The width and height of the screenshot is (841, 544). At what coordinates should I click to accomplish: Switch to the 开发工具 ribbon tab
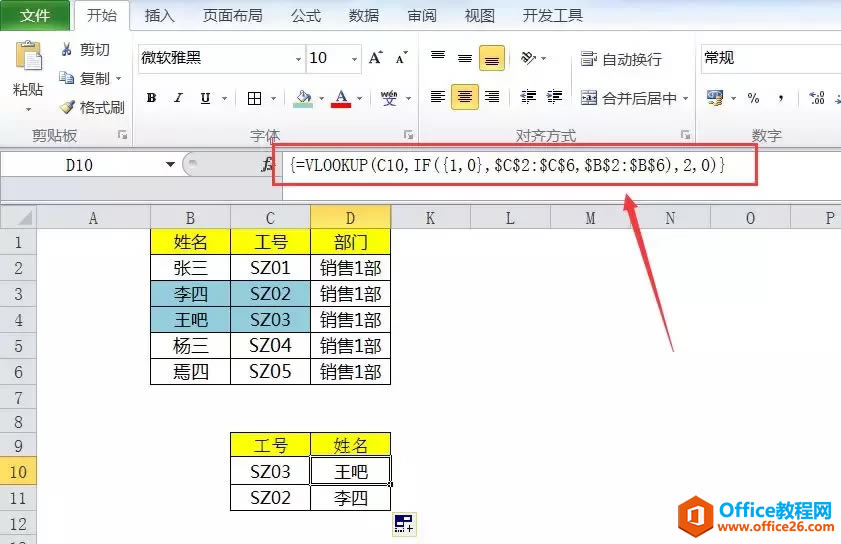552,15
